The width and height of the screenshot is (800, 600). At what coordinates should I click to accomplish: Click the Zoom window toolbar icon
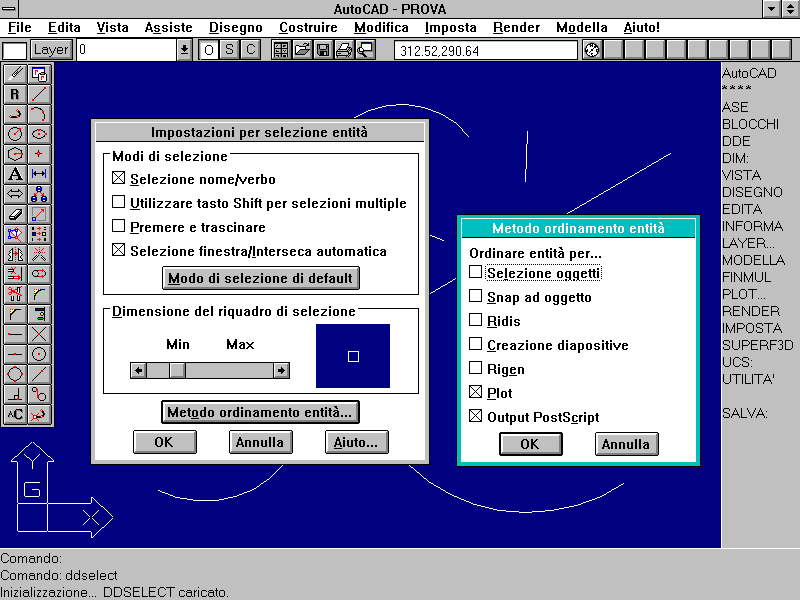point(365,50)
